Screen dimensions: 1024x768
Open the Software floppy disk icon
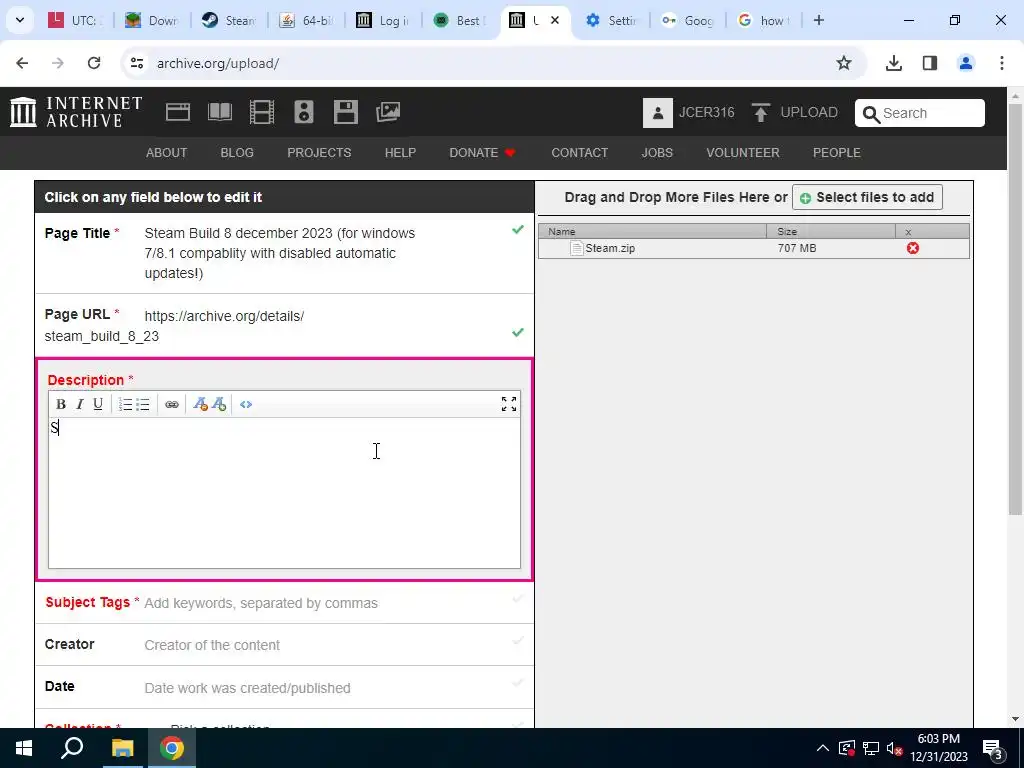coord(345,112)
